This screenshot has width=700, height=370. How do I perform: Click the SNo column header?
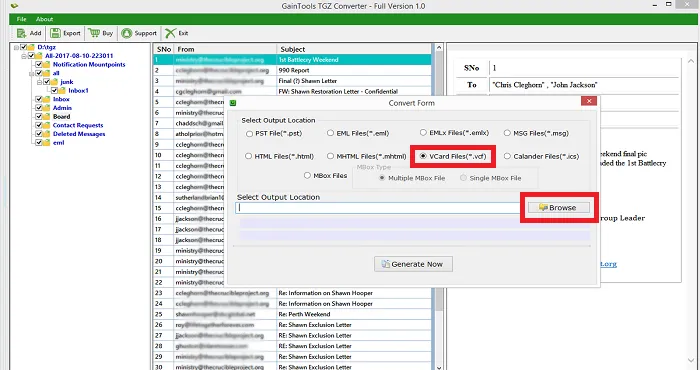click(x=163, y=49)
